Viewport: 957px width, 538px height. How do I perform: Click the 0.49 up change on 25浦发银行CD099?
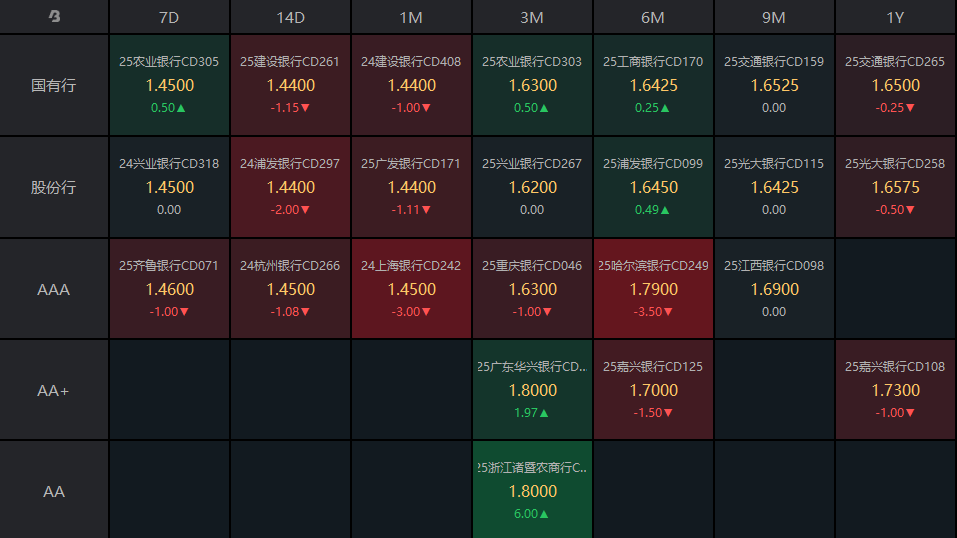[x=653, y=210]
